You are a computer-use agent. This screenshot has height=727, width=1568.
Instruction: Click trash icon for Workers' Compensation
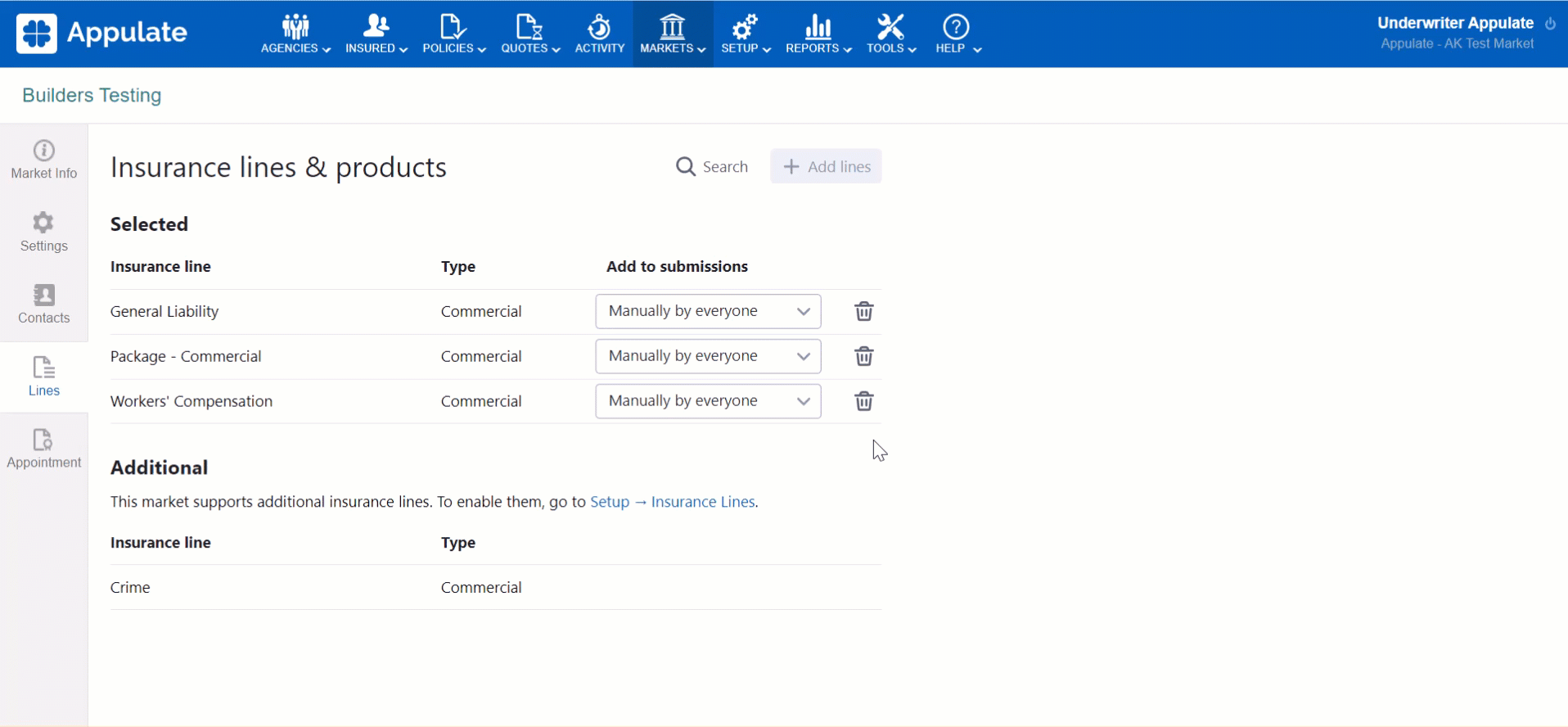[863, 401]
